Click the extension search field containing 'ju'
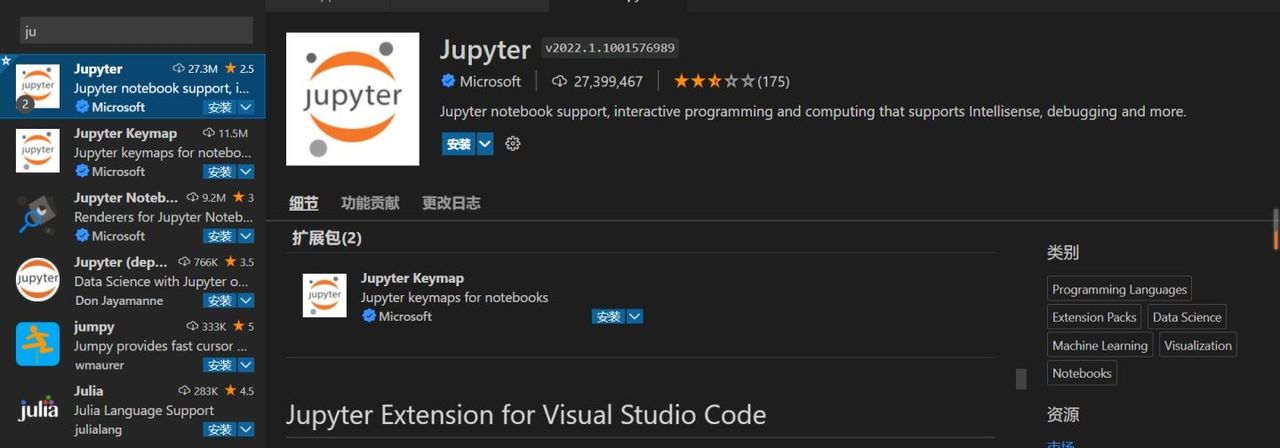The width and height of the screenshot is (1280, 448). pos(136,30)
